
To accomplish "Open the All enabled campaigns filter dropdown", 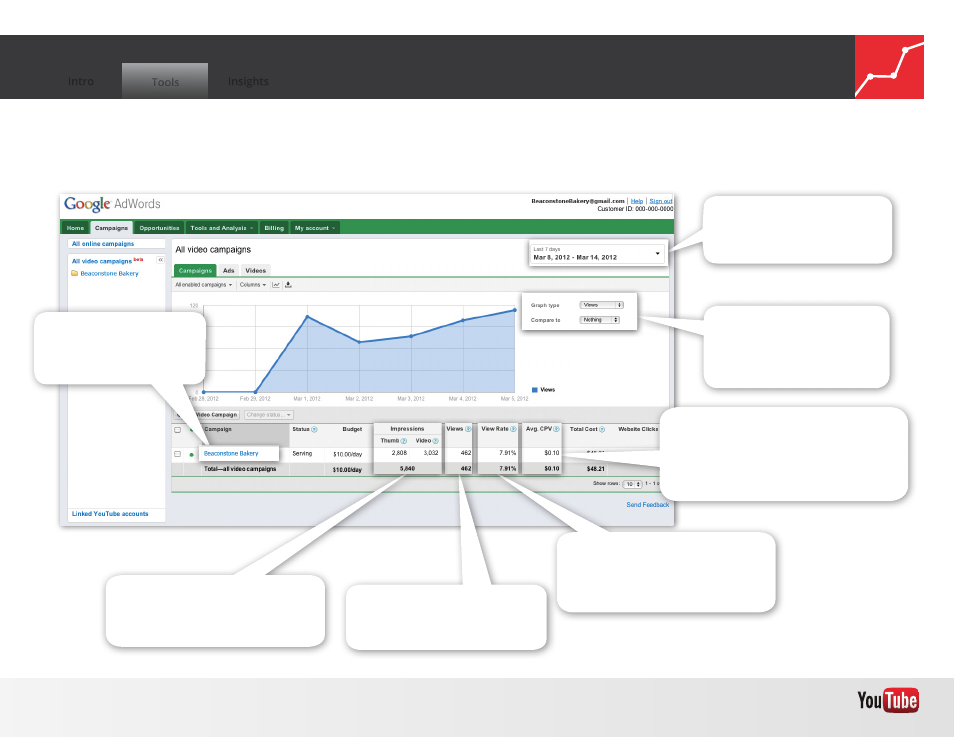I will pyautogui.click(x=204, y=285).
